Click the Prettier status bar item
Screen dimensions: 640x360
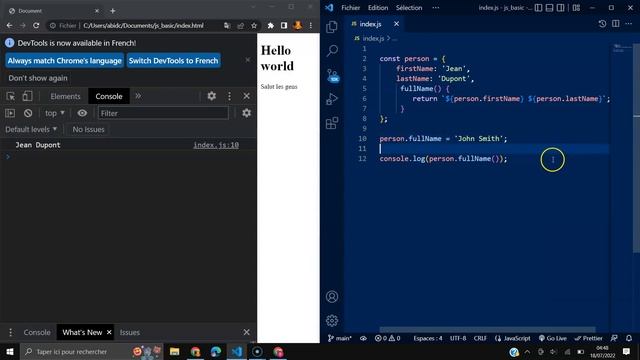(x=588, y=338)
